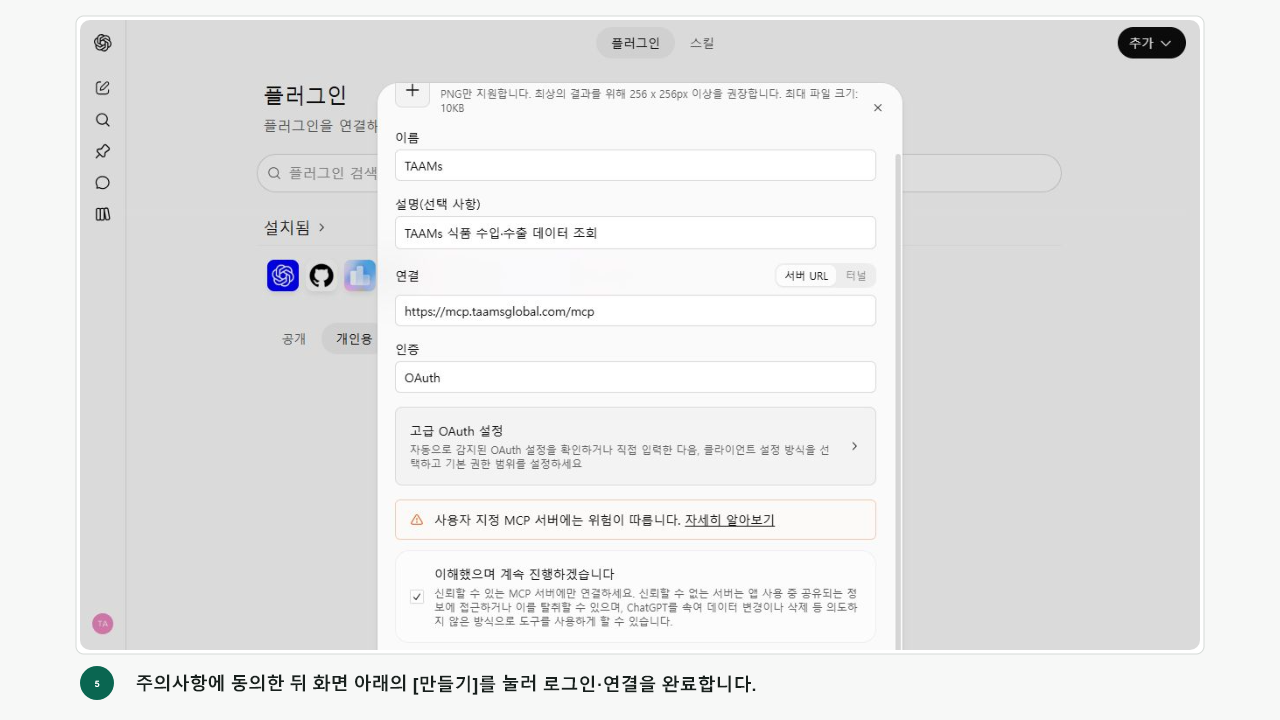Start a new chat from the sidebar

[102, 88]
